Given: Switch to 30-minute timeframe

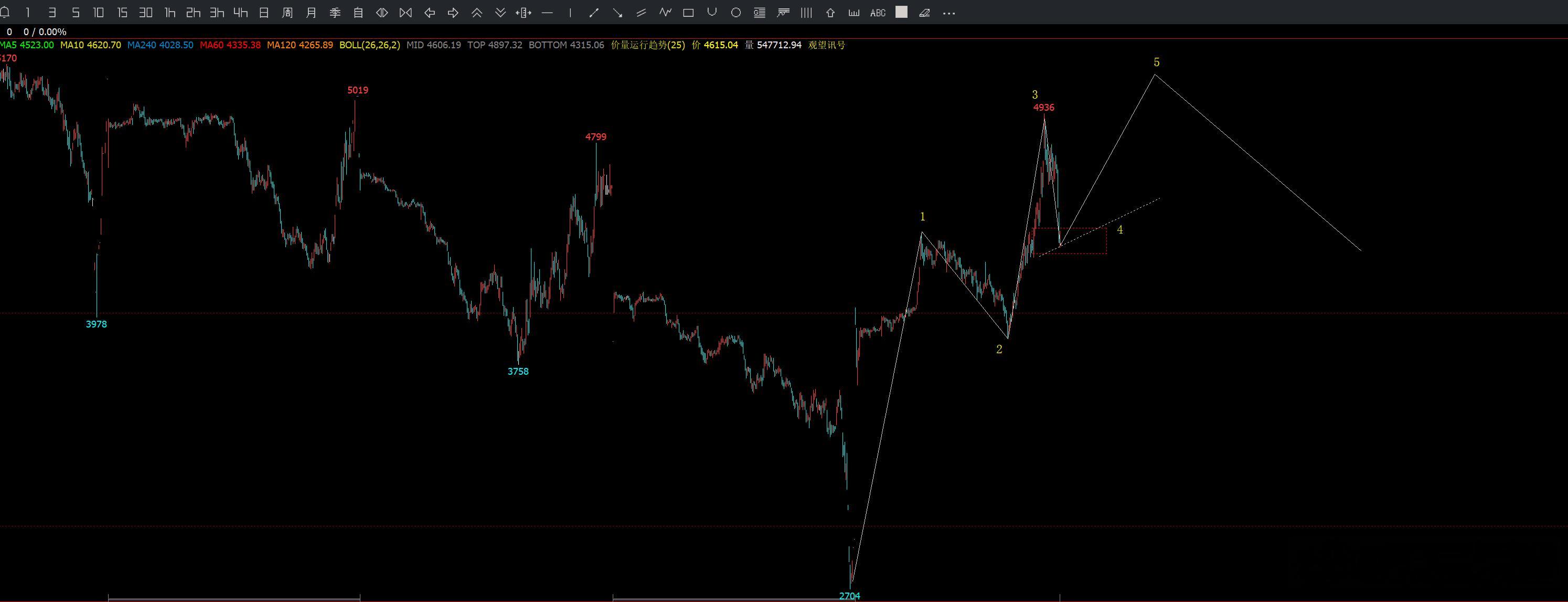Looking at the screenshot, I should 146,13.
